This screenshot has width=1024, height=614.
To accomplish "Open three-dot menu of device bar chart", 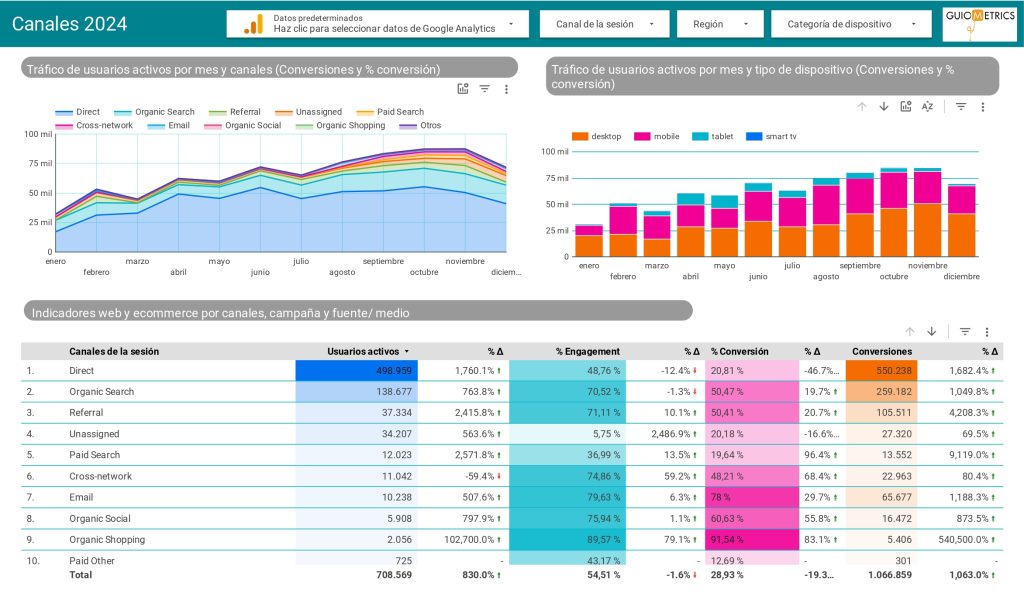I will tap(983, 107).
